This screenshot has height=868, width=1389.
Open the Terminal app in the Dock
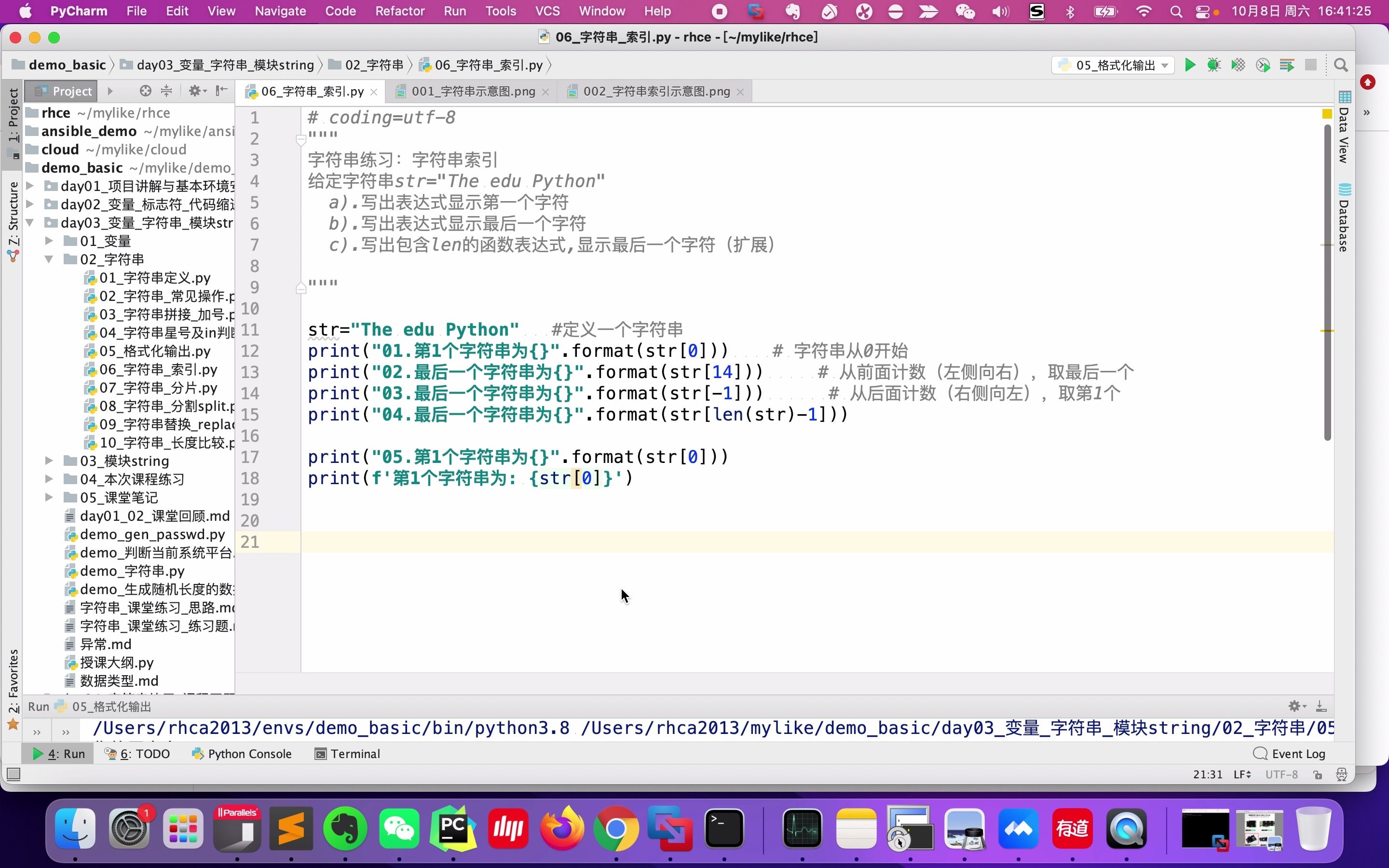point(724,828)
